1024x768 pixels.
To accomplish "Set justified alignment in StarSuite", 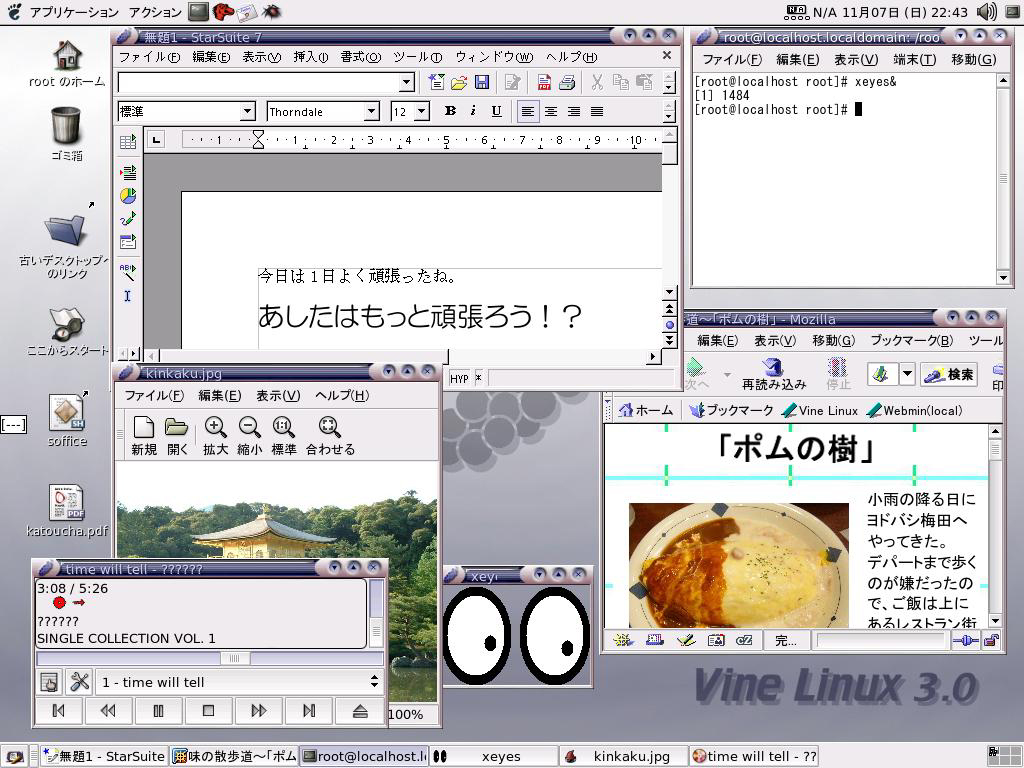I will tap(597, 112).
